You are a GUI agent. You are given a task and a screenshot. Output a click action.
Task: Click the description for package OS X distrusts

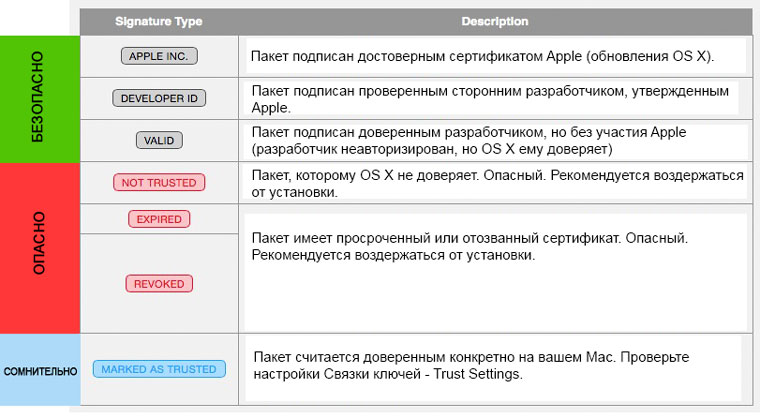(497, 182)
